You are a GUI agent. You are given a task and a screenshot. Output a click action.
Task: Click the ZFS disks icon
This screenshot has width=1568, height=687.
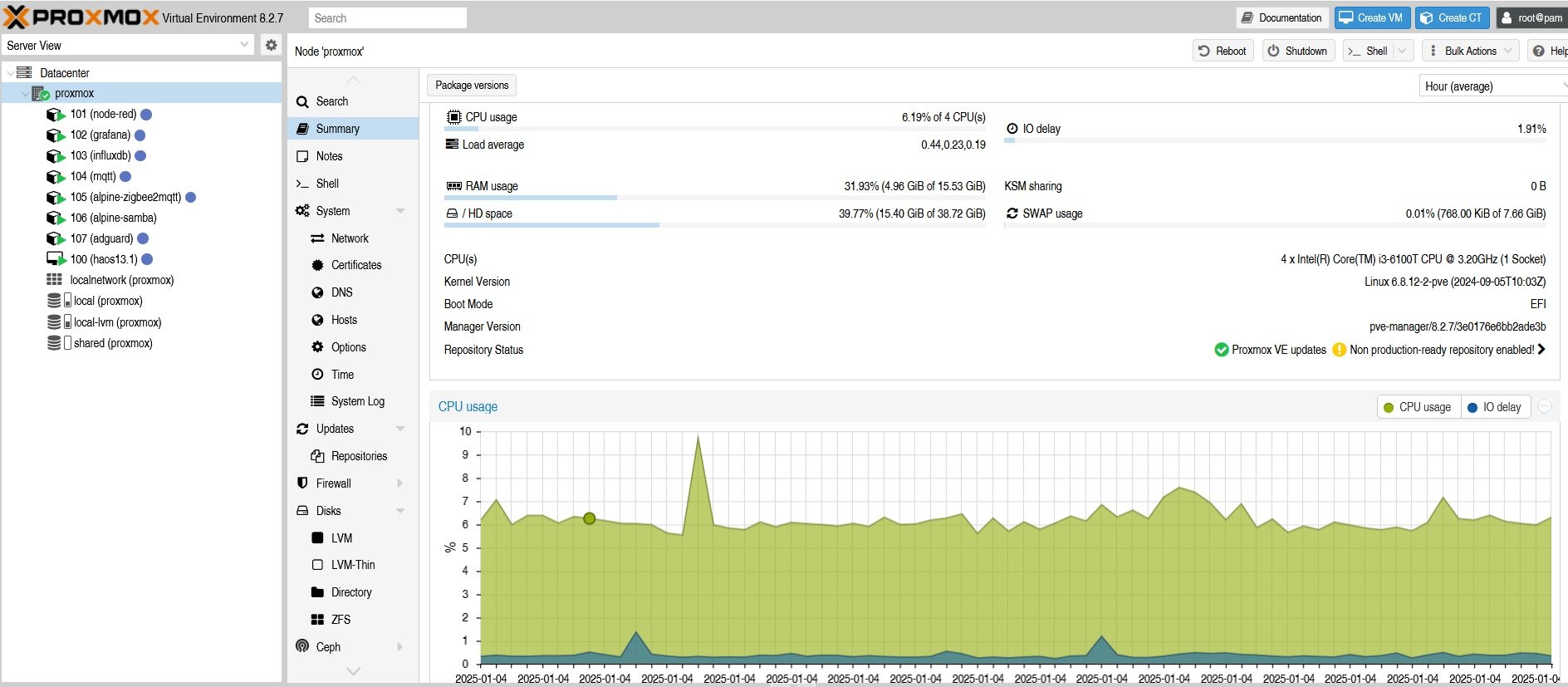317,620
